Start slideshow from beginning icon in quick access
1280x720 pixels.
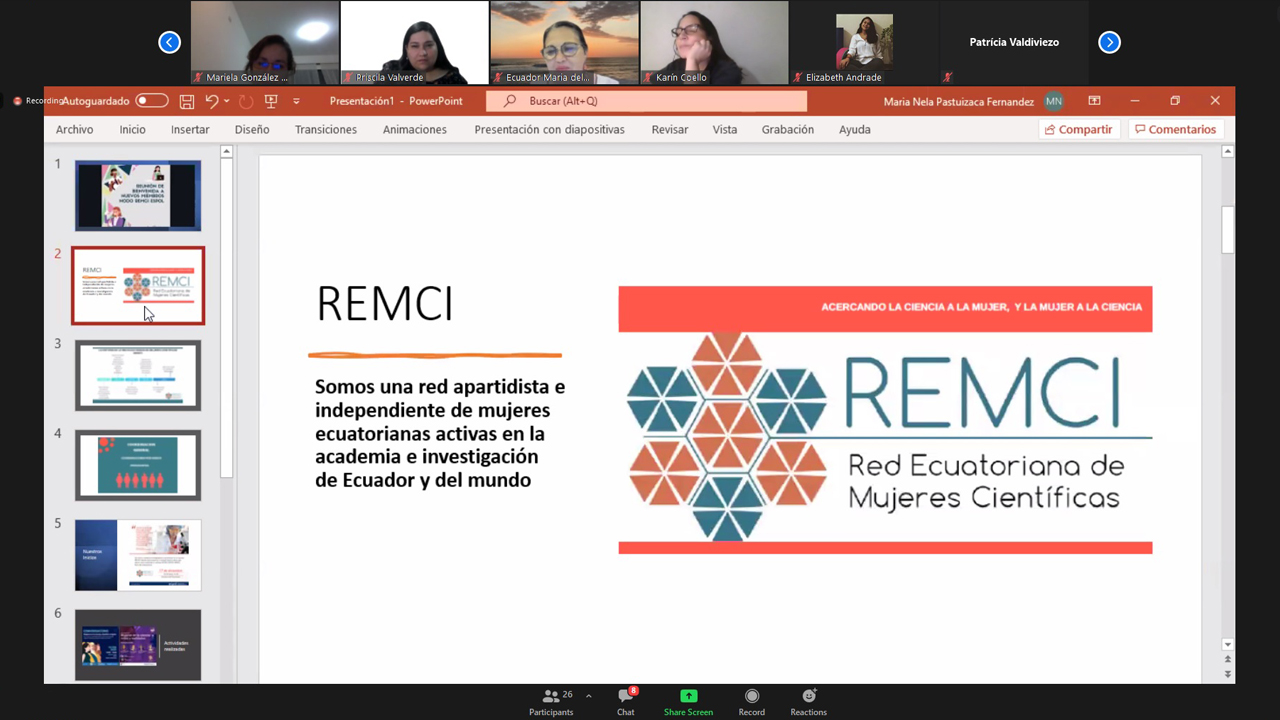pos(271,101)
